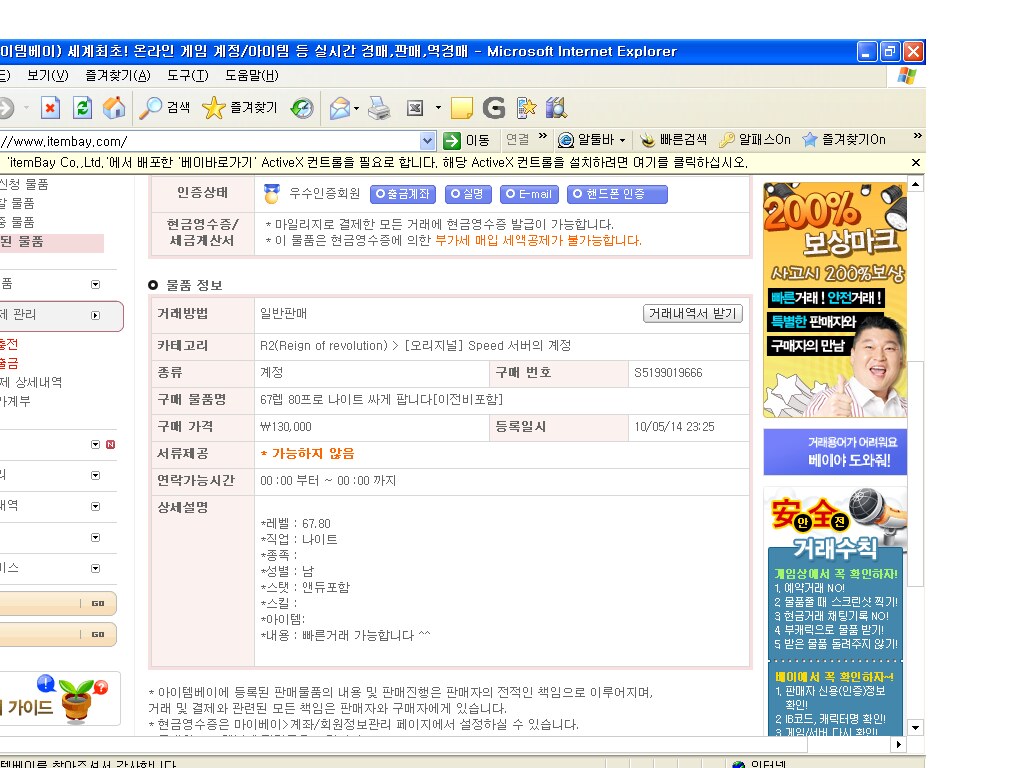This screenshot has height=768, width=1024.
Task: Toggle the 알패스On button
Action: tap(755, 140)
